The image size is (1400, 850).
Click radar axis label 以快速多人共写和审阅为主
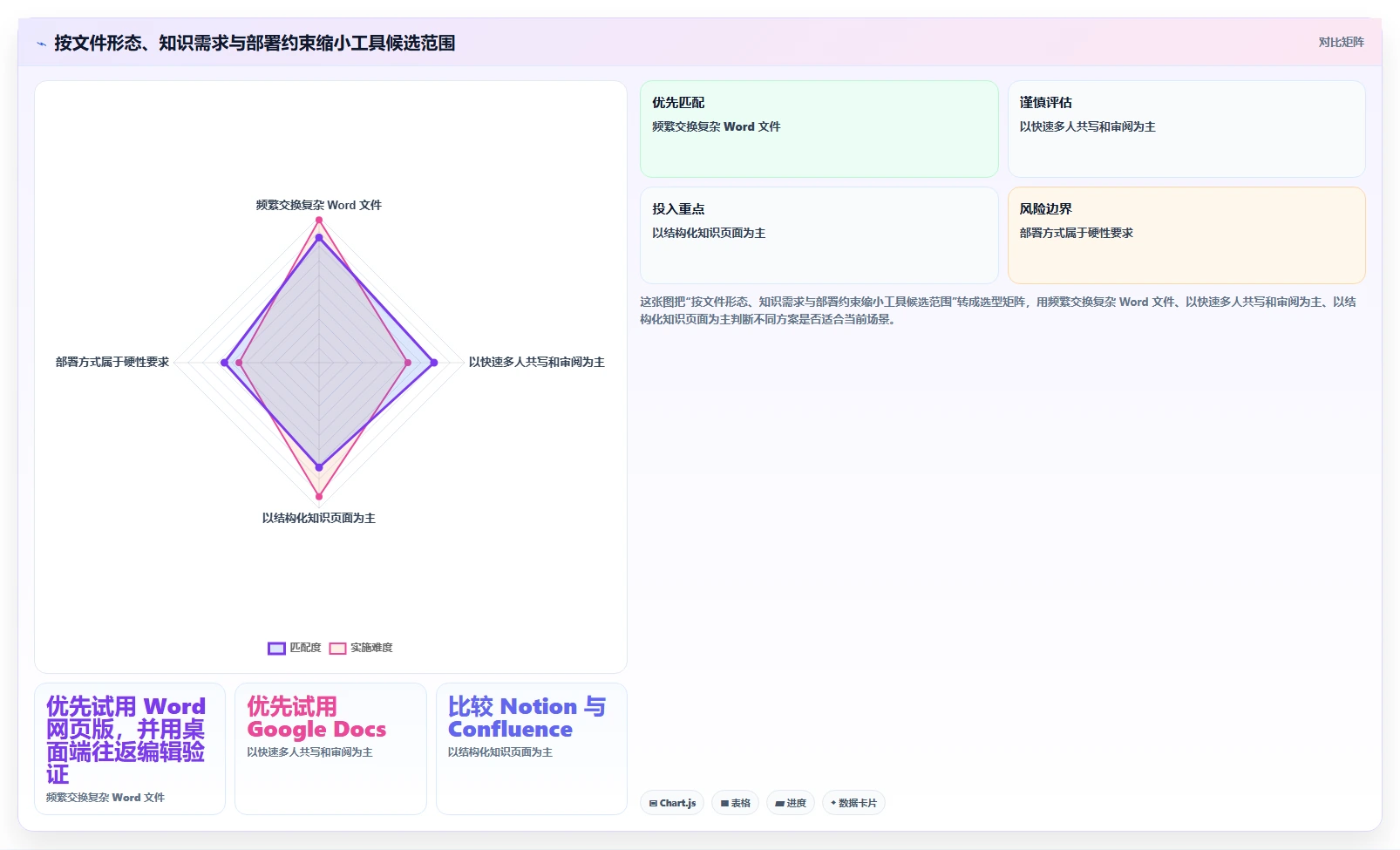click(x=537, y=362)
